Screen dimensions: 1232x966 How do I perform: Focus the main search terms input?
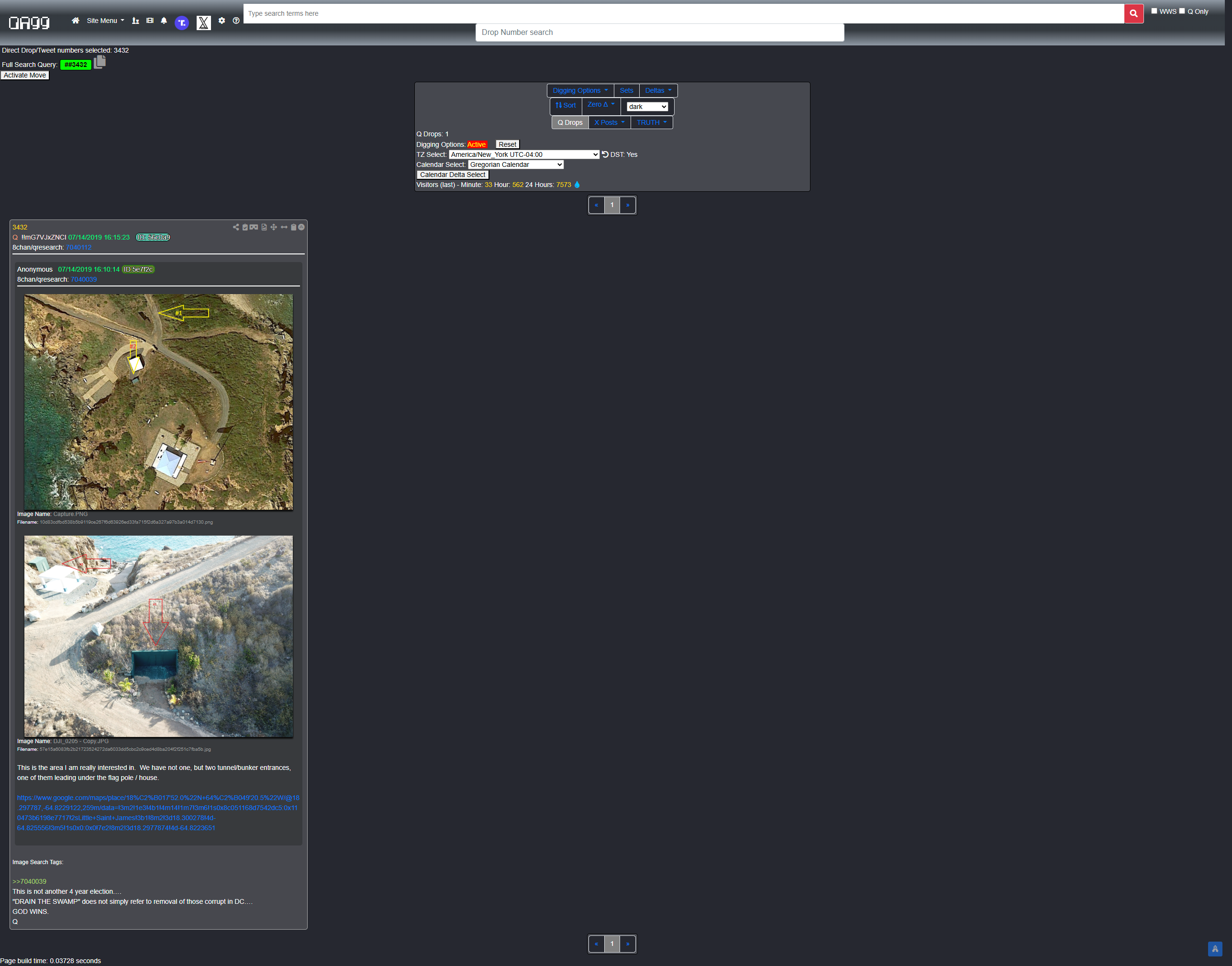pyautogui.click(x=684, y=13)
